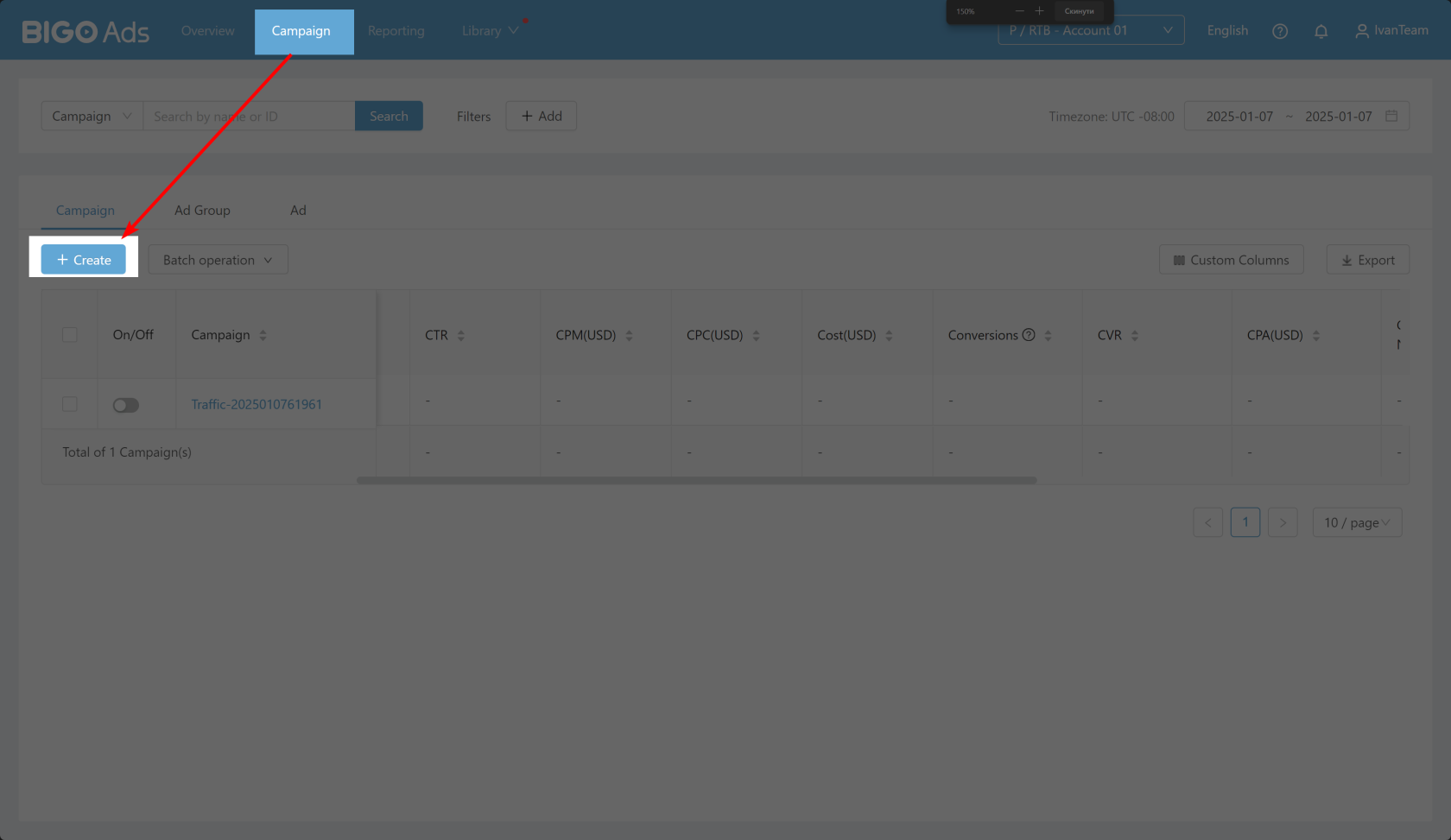This screenshot has width=1451, height=840.
Task: Click the On/Off column header
Action: 133,335
